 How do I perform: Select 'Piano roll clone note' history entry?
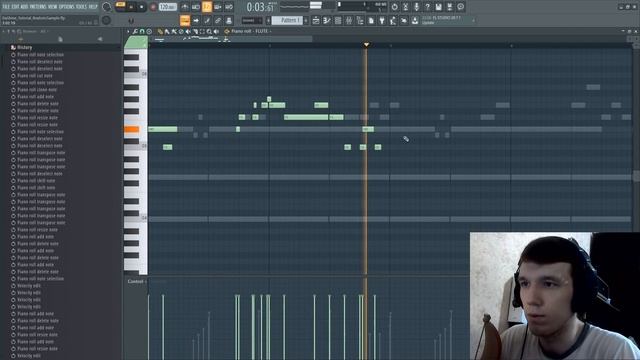[x=37, y=89]
